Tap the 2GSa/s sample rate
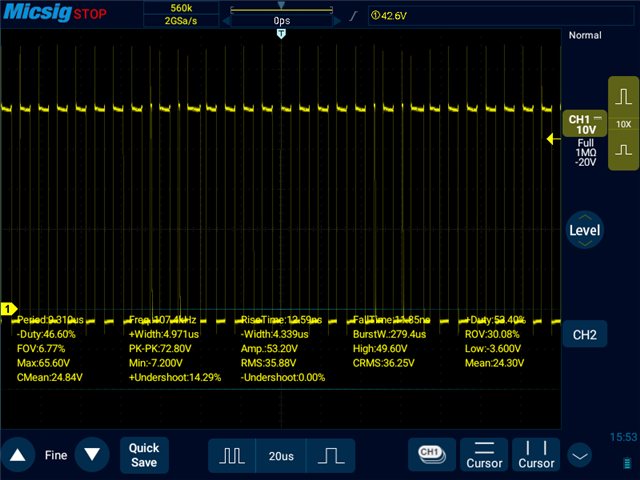Image resolution: width=640 pixels, height=480 pixels. pyautogui.click(x=181, y=21)
